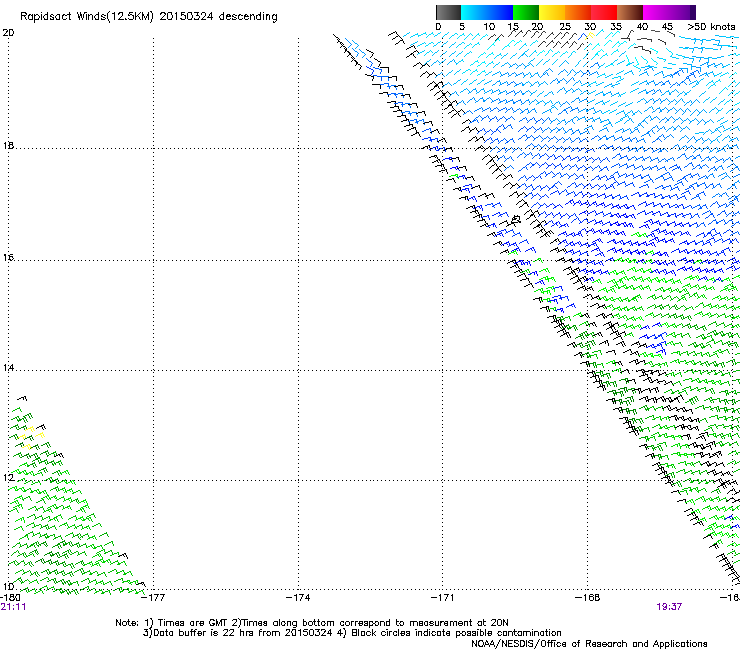Image resolution: width=740 pixels, height=650 pixels.
Task: Click the blue 10-15 knots legend color
Action: tap(500, 12)
